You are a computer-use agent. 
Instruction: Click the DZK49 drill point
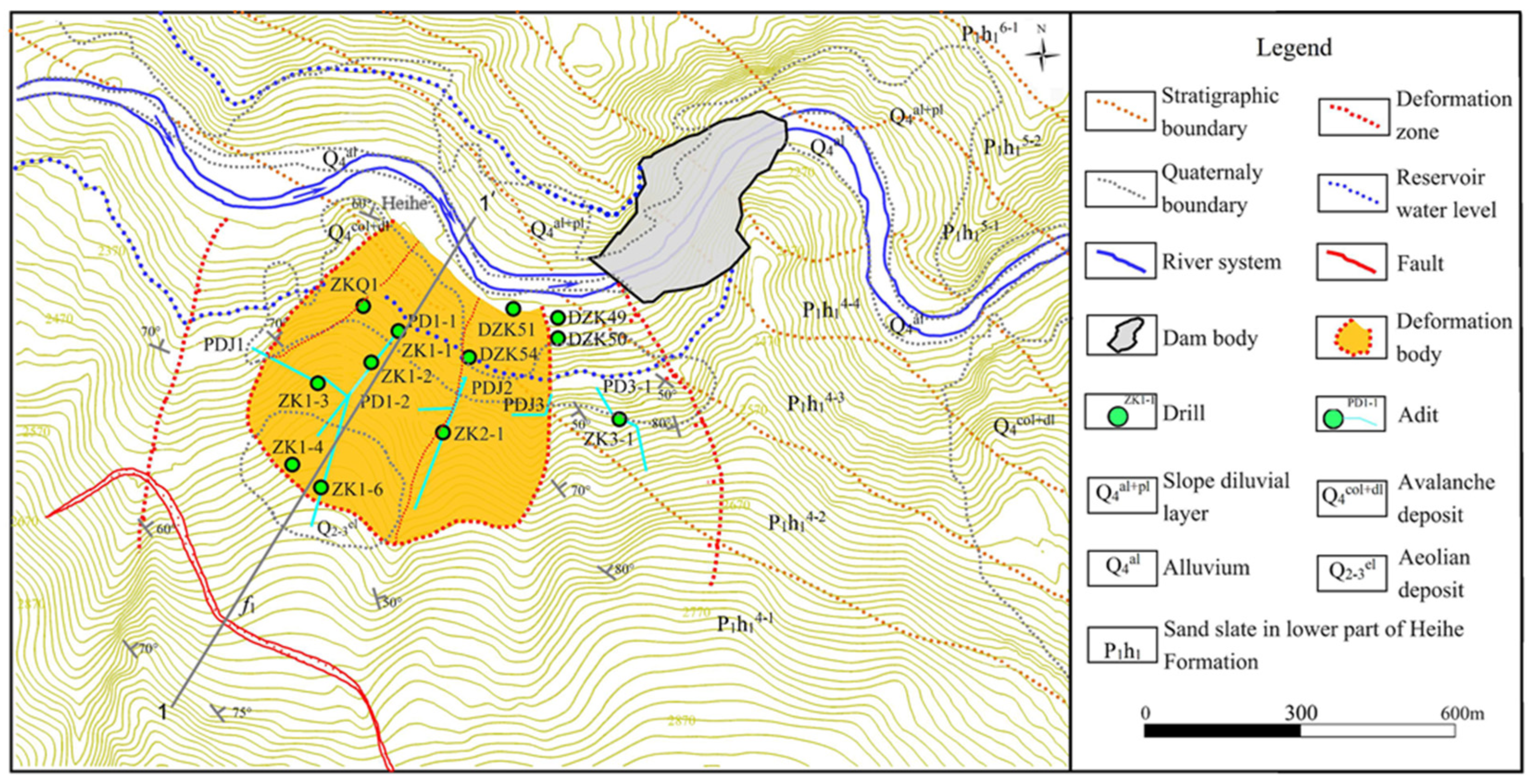[x=557, y=318]
